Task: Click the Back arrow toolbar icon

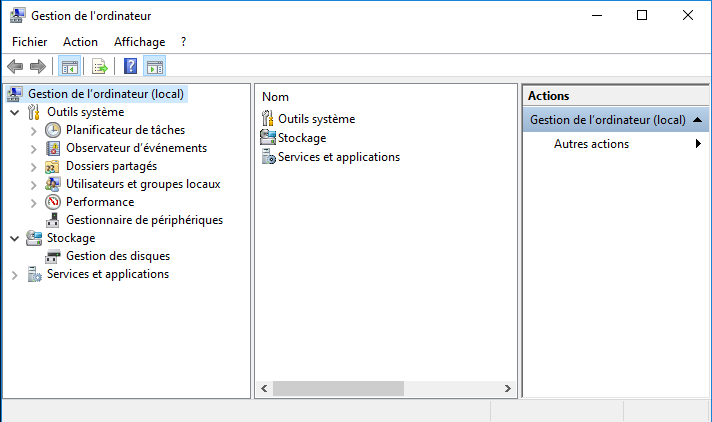Action: coord(15,67)
